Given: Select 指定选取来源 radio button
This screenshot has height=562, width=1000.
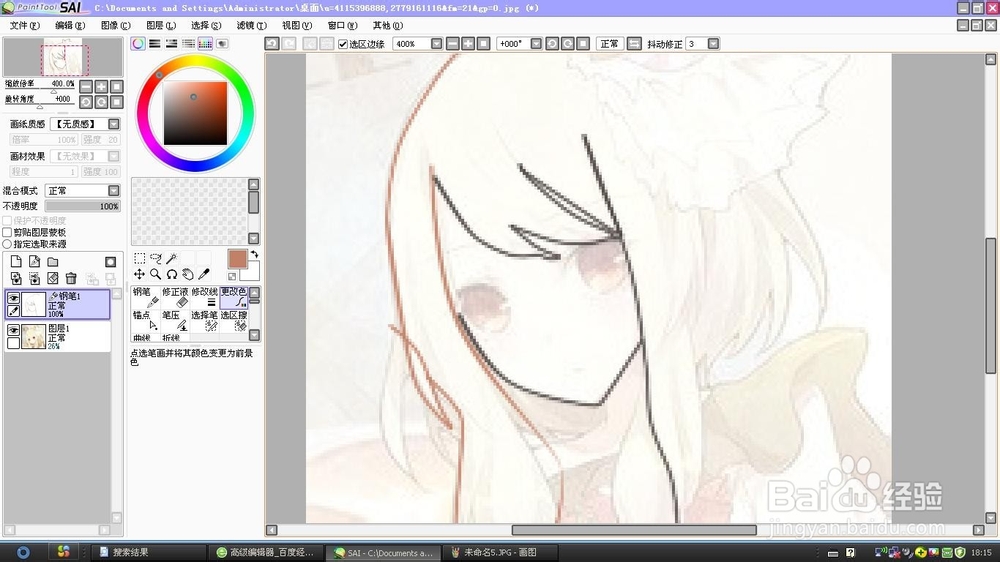Looking at the screenshot, I should (x=7, y=244).
